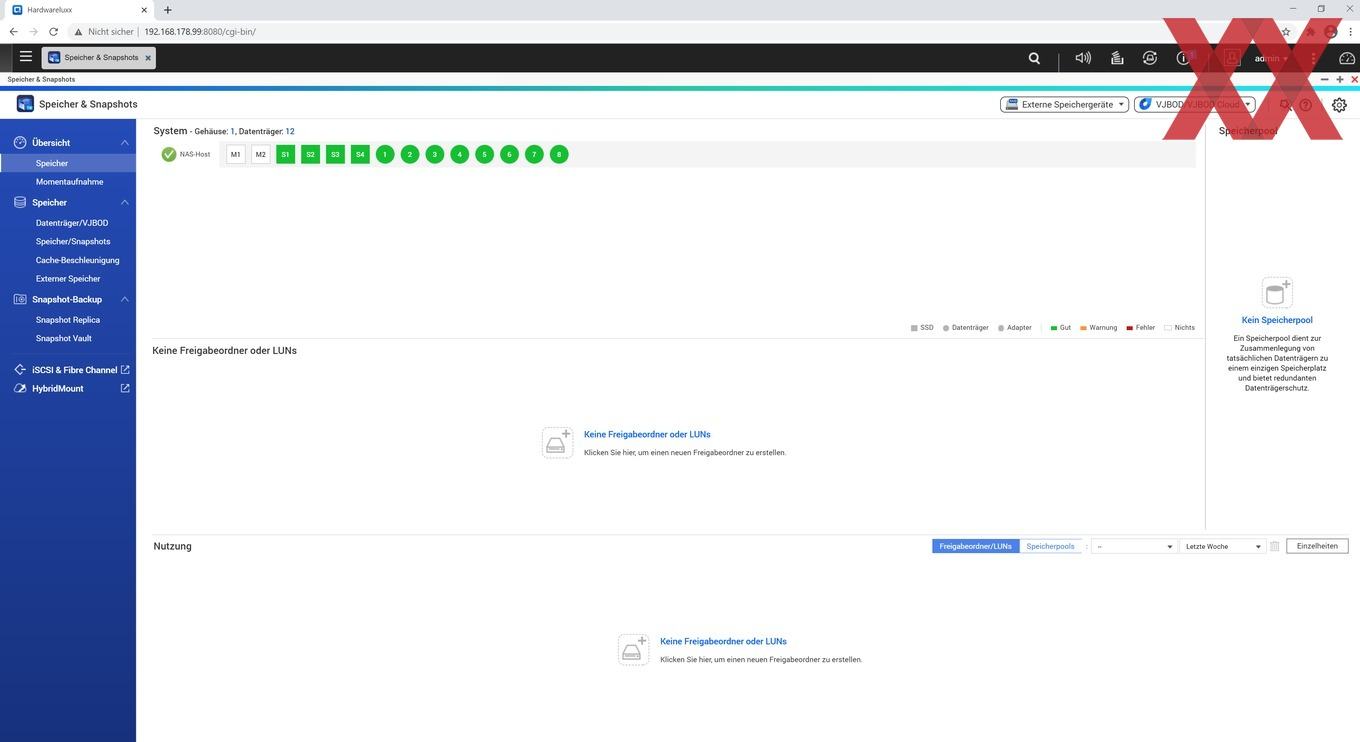Select SSD slot S4

(360, 154)
